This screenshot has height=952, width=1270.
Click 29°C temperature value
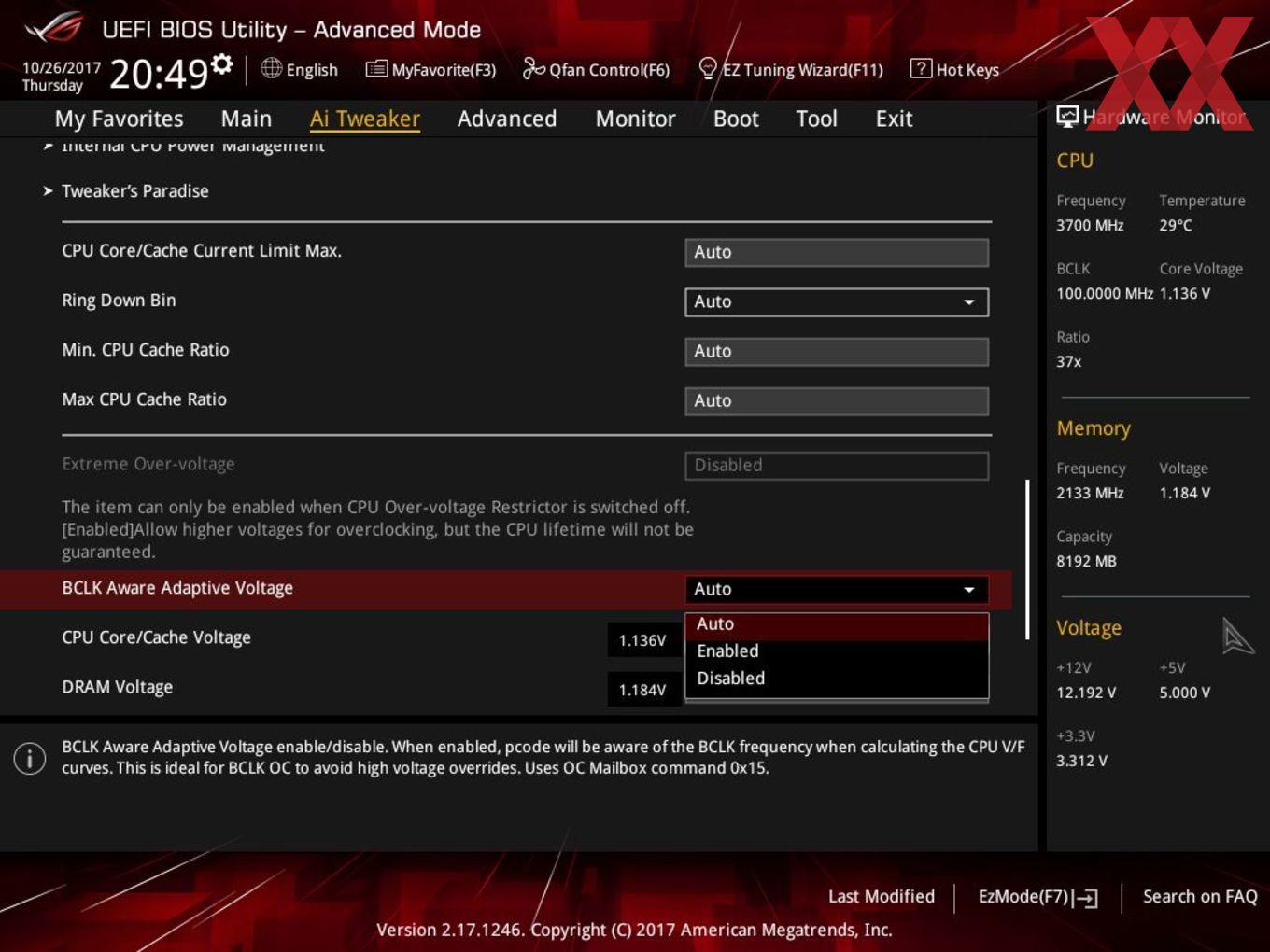(x=1176, y=225)
